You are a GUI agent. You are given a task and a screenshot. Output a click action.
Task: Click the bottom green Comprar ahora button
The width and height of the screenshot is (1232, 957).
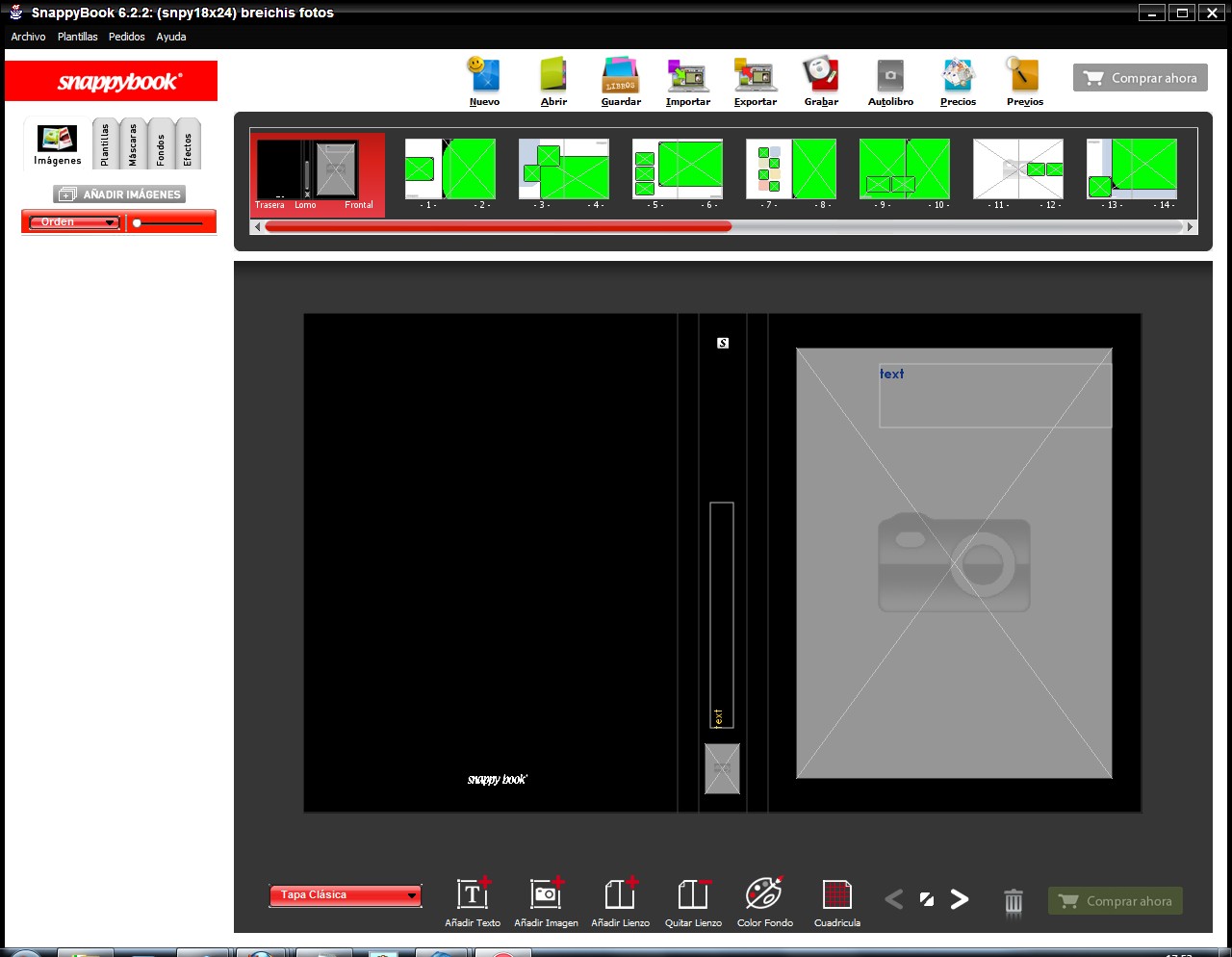click(x=1116, y=901)
